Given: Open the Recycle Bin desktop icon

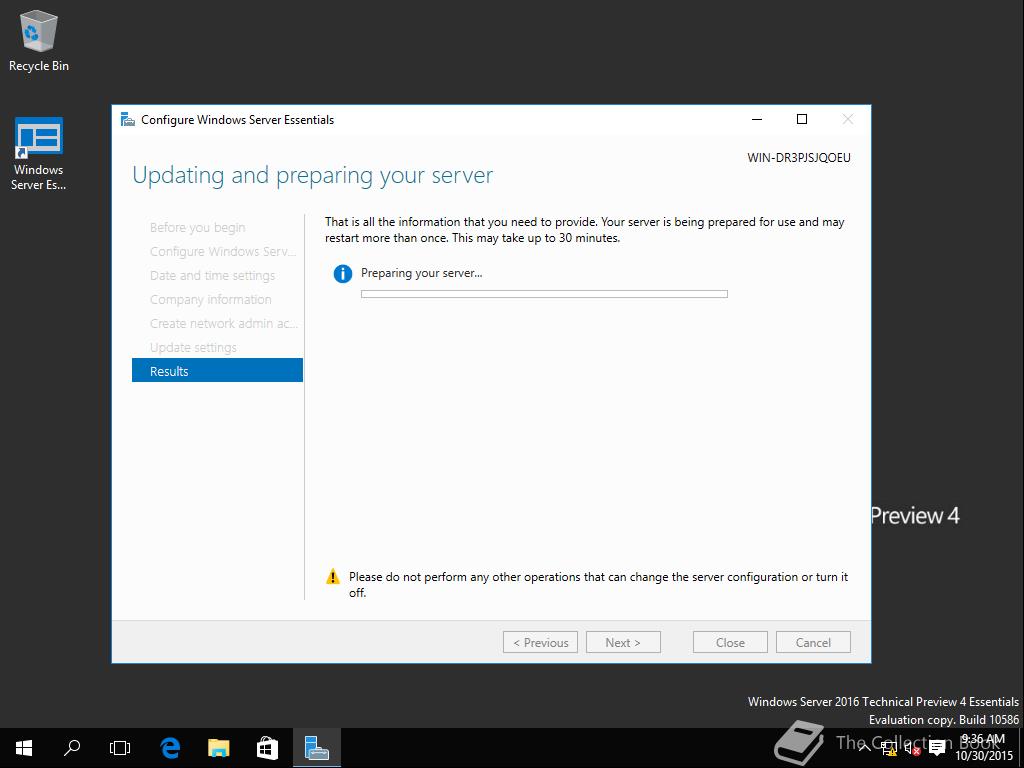Looking at the screenshot, I should 39,40.
